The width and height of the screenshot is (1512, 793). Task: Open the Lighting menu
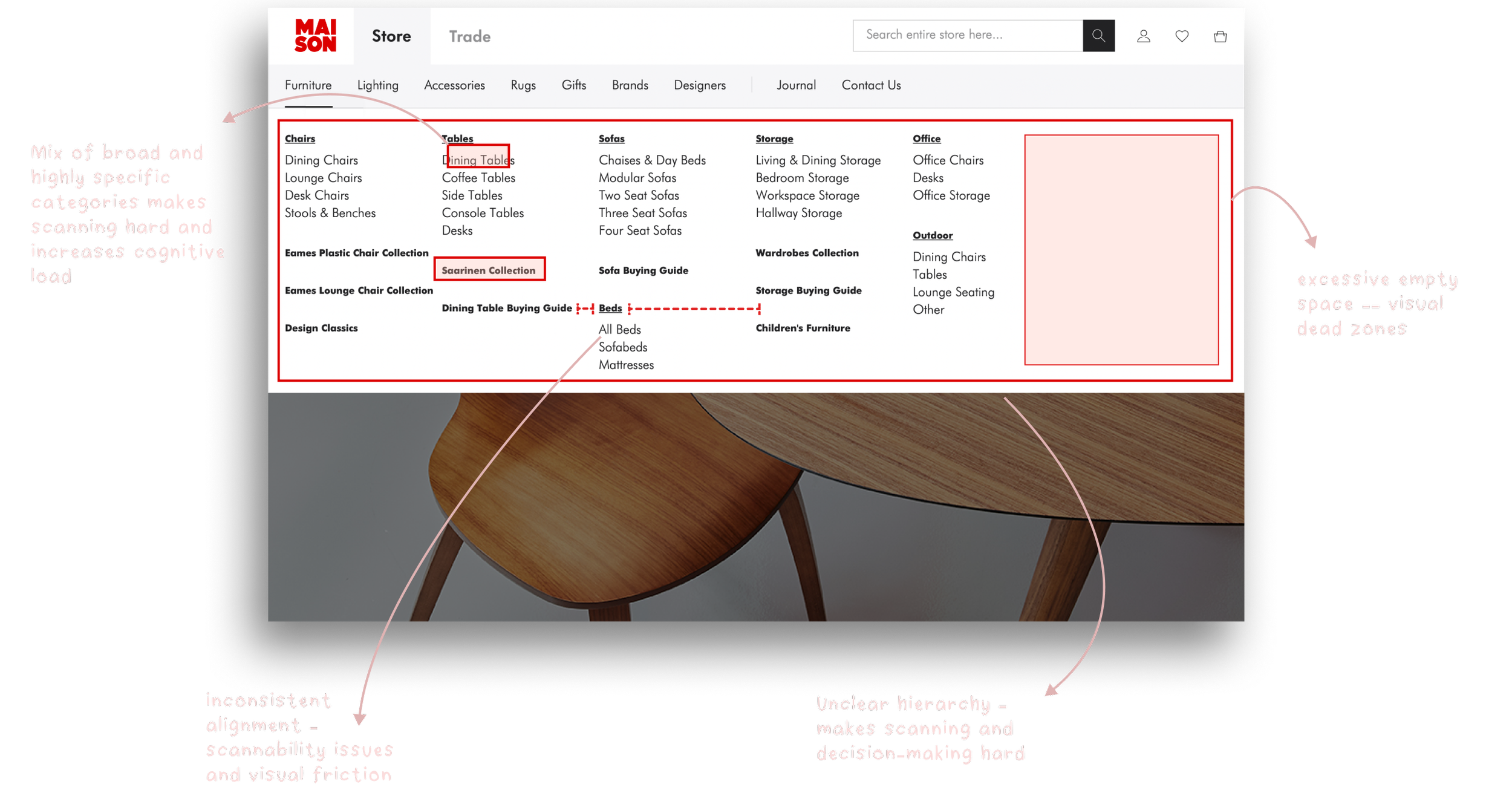click(377, 85)
